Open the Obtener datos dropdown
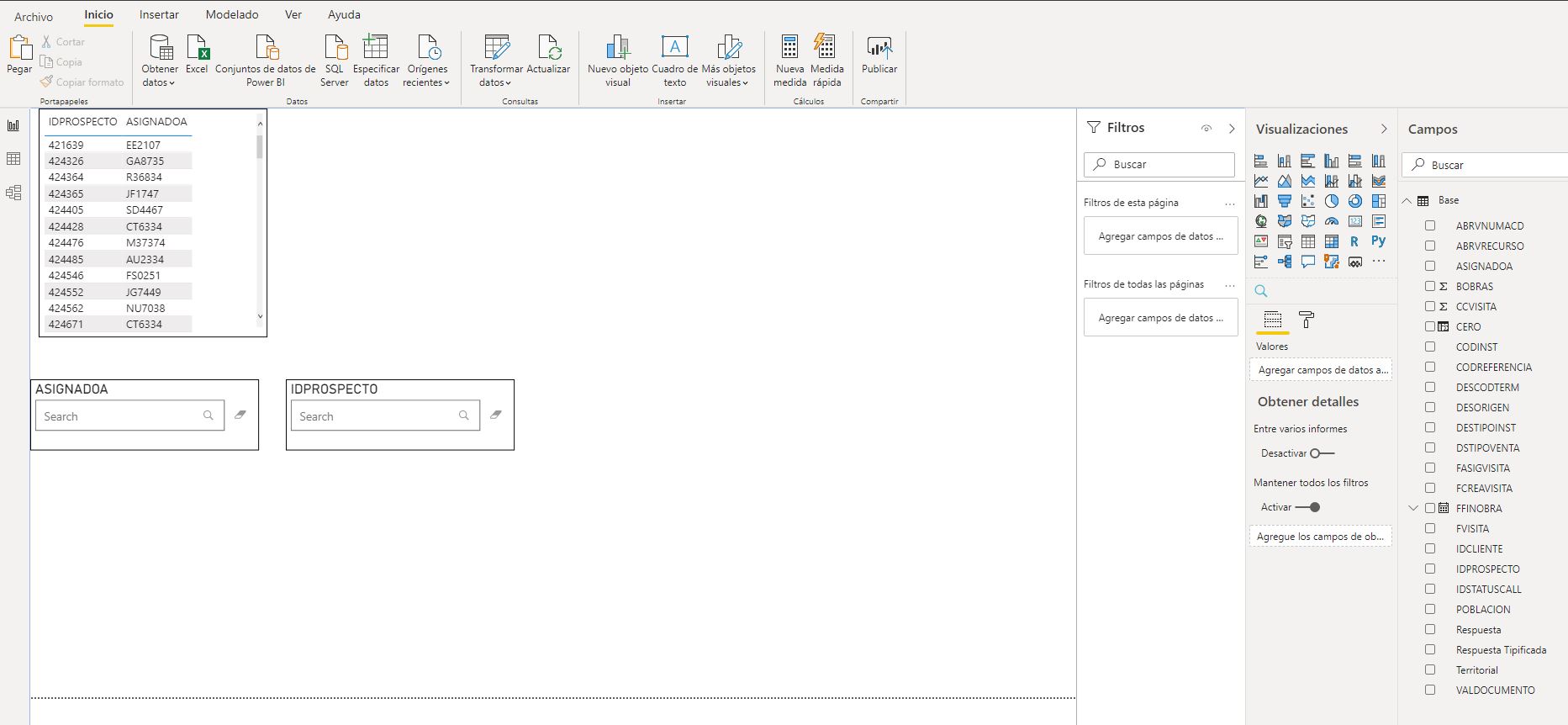The width and height of the screenshot is (1568, 725). [160, 61]
